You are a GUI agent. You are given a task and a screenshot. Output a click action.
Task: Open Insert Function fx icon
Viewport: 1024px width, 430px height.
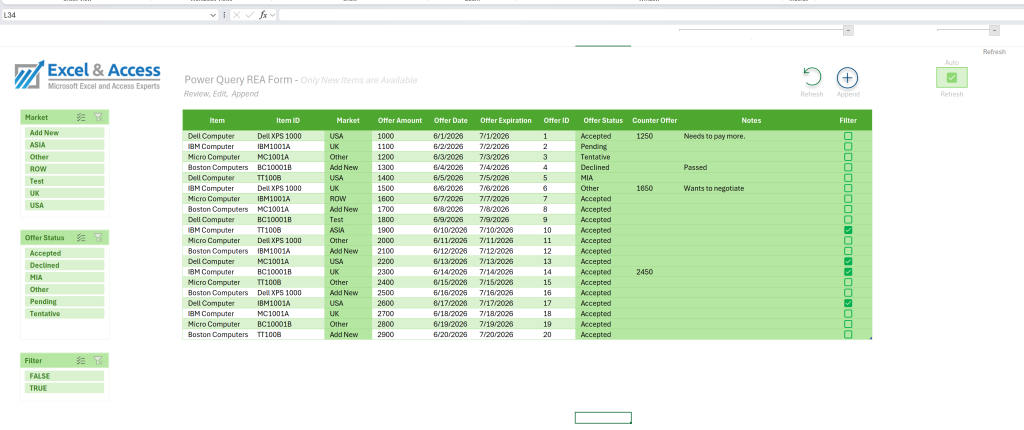pyautogui.click(x=263, y=14)
